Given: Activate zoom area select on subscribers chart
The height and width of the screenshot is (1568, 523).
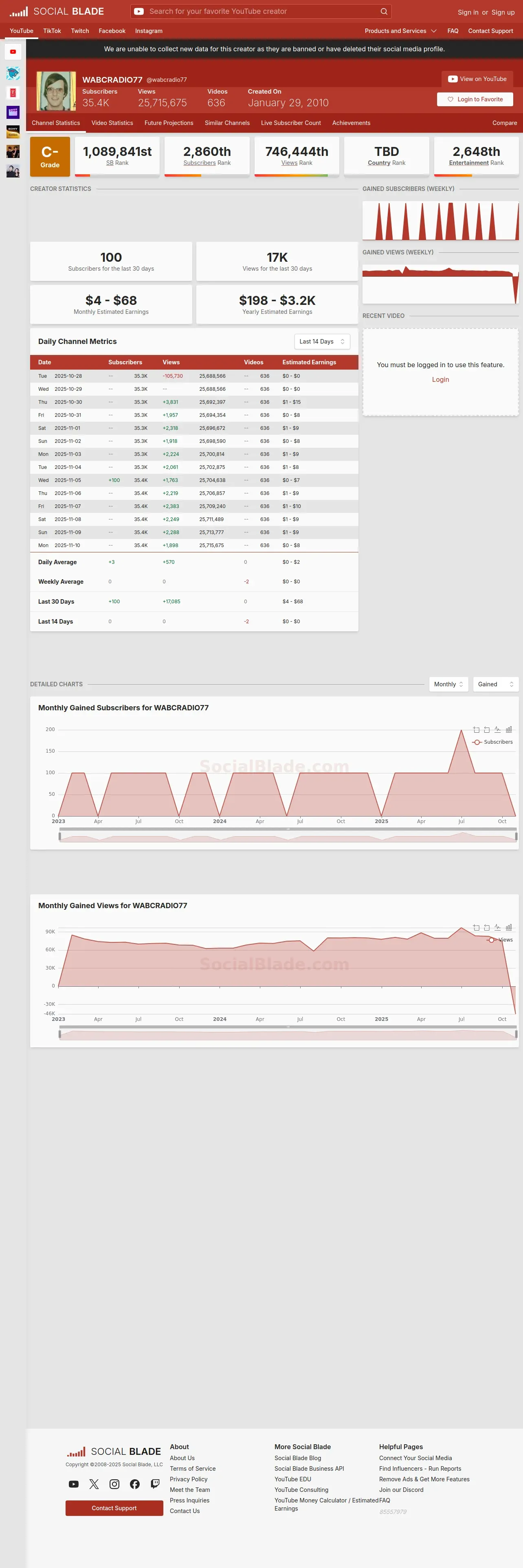Looking at the screenshot, I should 476,729.
